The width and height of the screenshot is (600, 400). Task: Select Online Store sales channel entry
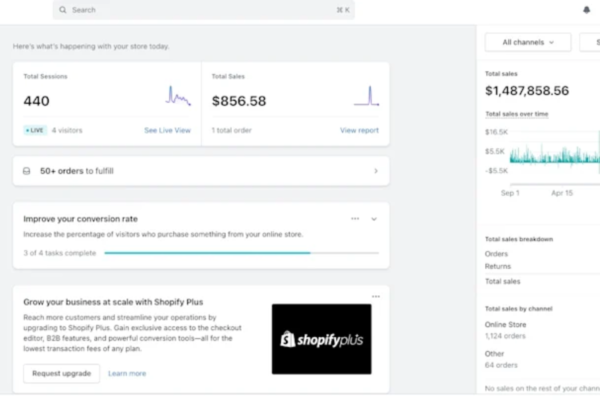pyautogui.click(x=505, y=325)
